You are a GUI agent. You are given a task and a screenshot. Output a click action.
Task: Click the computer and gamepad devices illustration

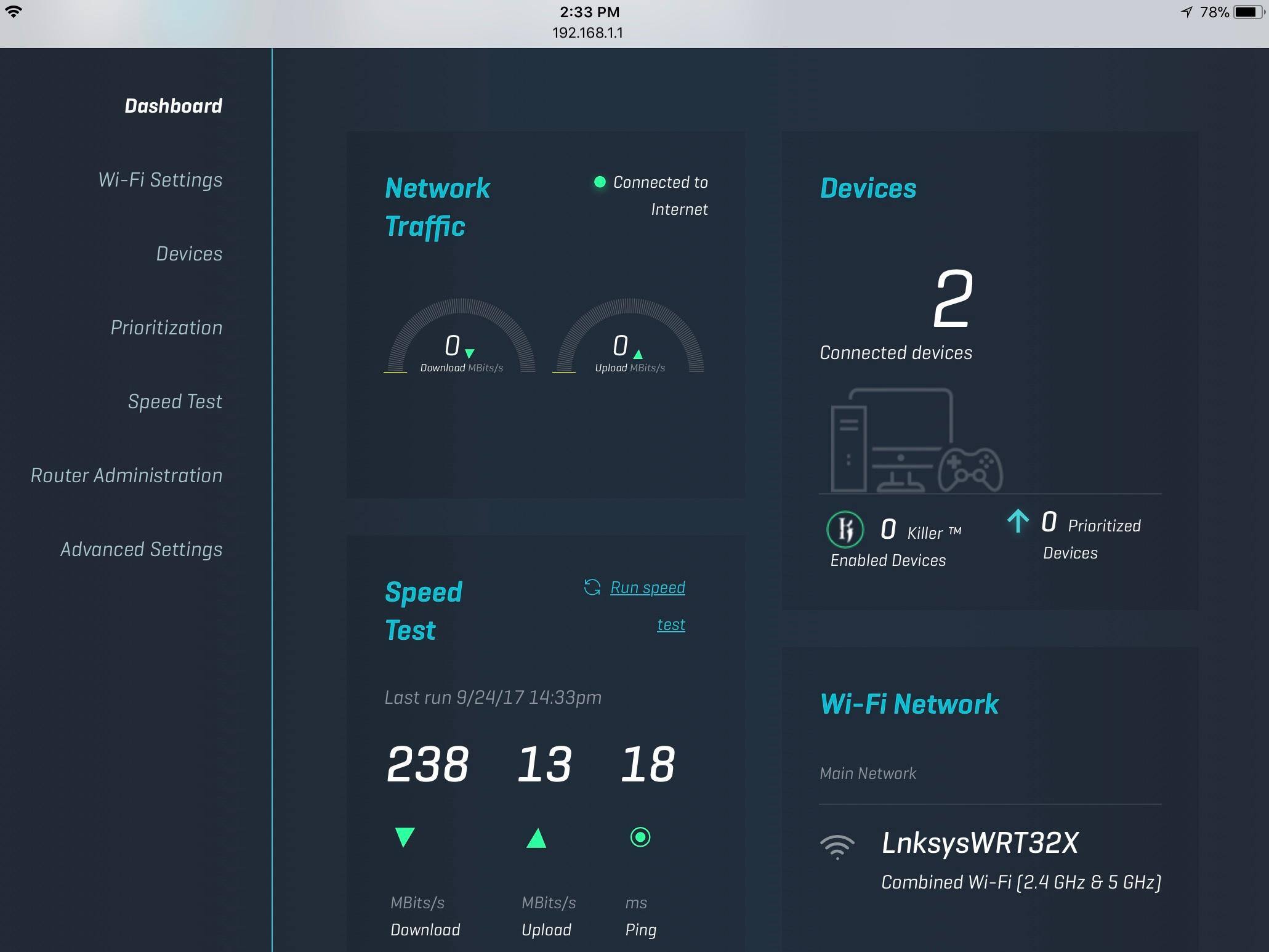tap(916, 441)
